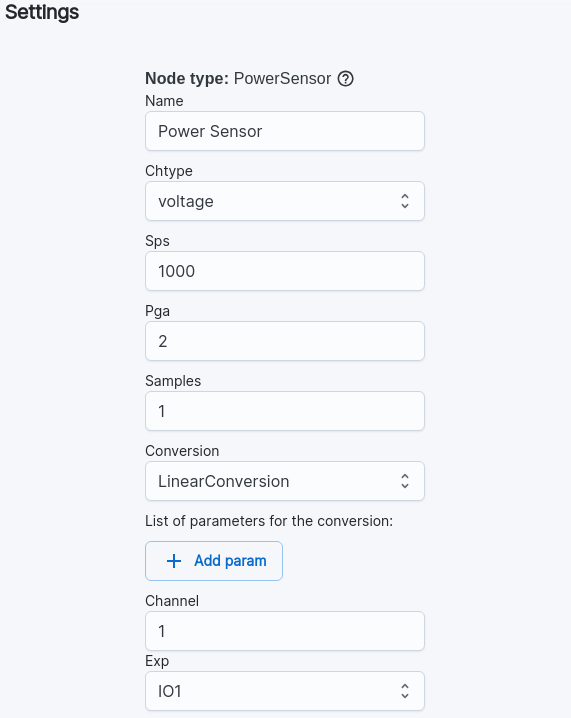571x718 pixels.
Task: Open the Conversion dropdown showing LinearConversion
Action: (x=285, y=481)
